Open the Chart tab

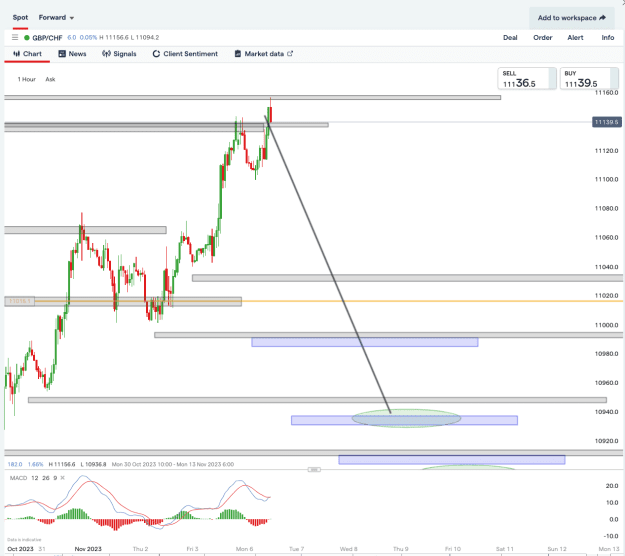27,54
